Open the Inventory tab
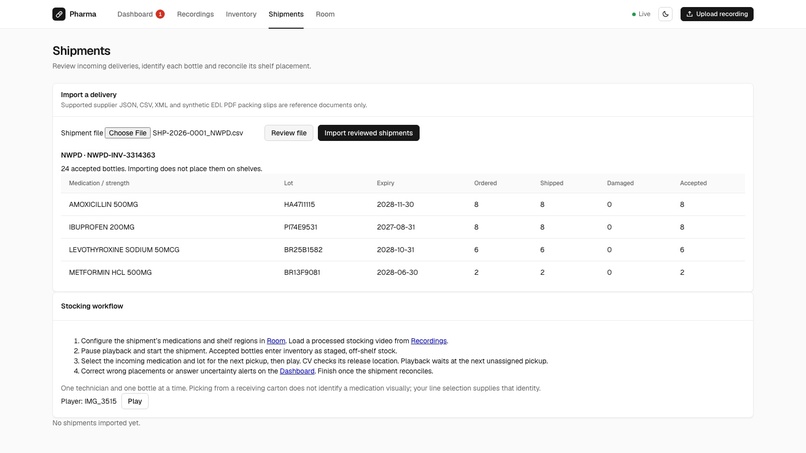The width and height of the screenshot is (806, 453). [x=241, y=14]
